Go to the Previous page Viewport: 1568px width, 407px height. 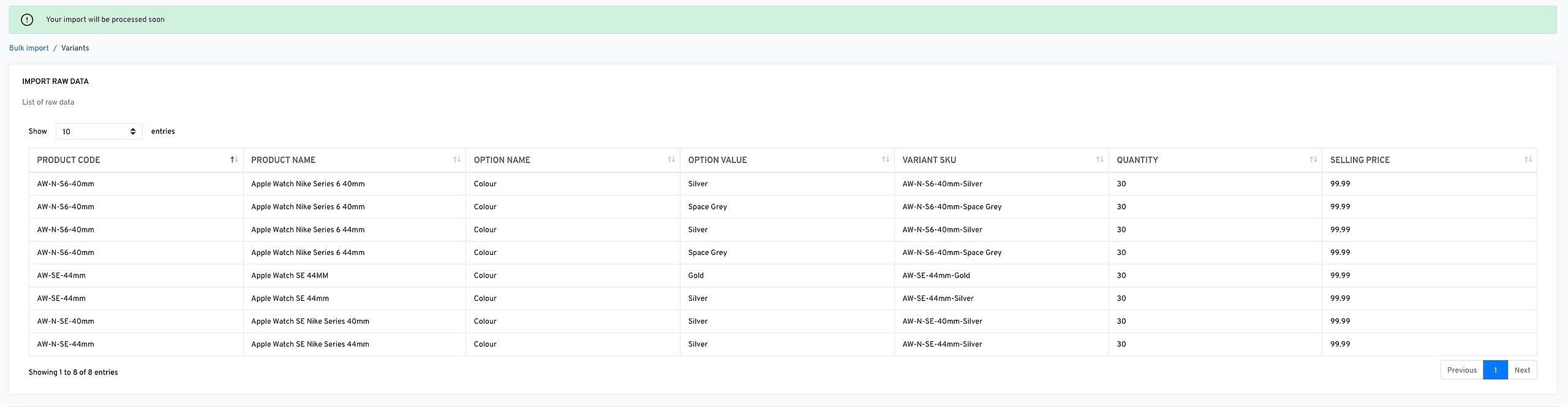pyautogui.click(x=1461, y=370)
